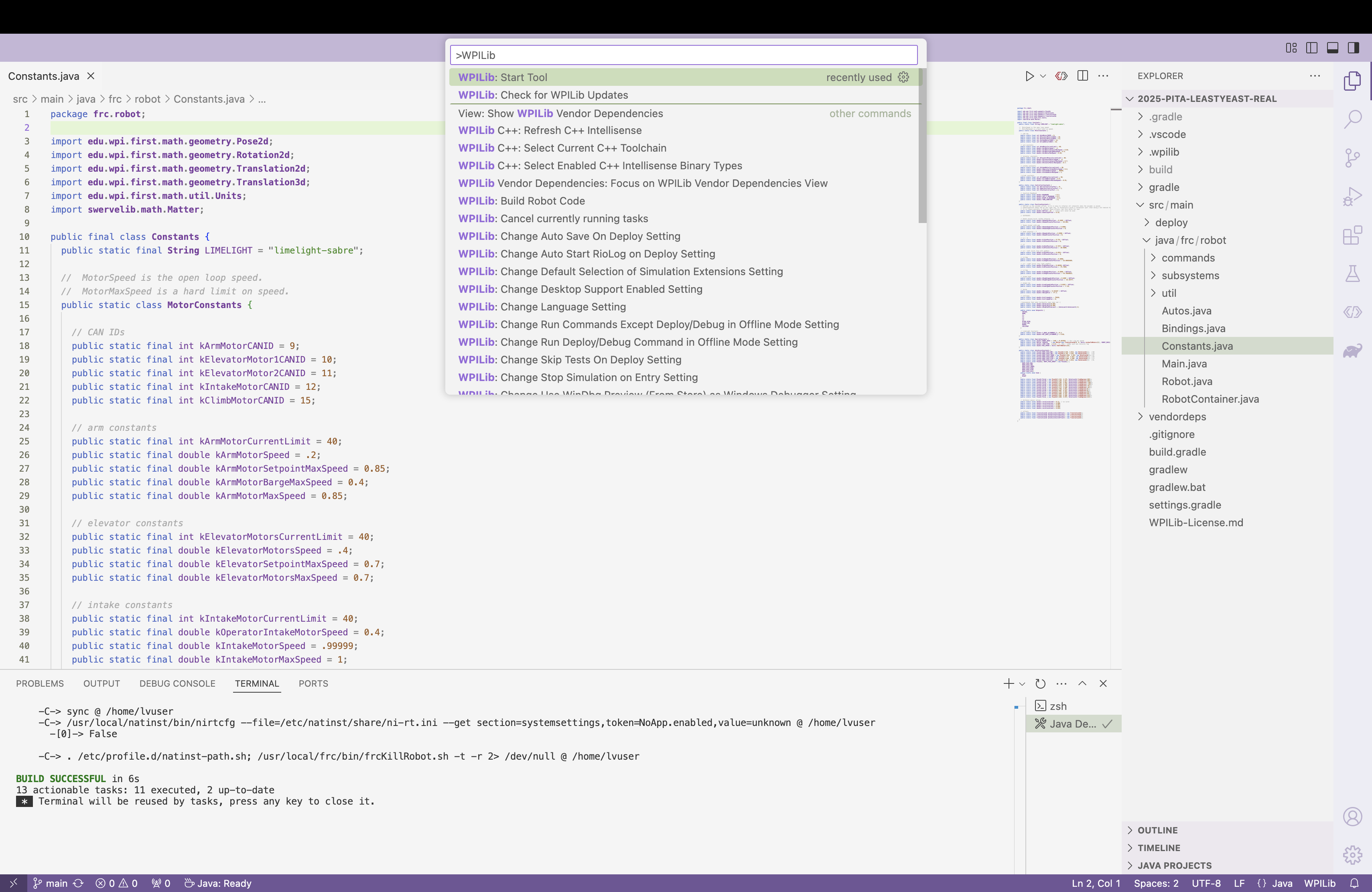The image size is (1372, 892).
Task: Switch to the PORTS tab
Action: pyautogui.click(x=313, y=683)
